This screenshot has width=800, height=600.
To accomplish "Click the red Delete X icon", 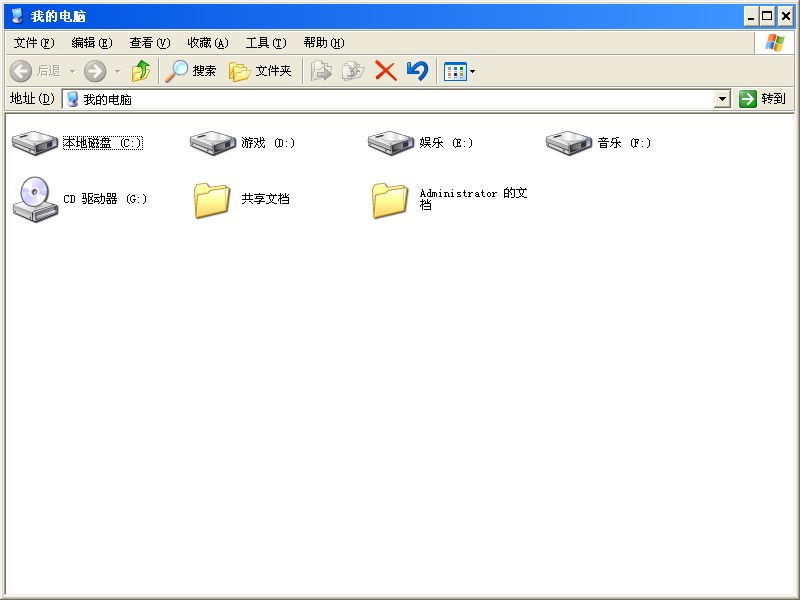I will coord(386,71).
